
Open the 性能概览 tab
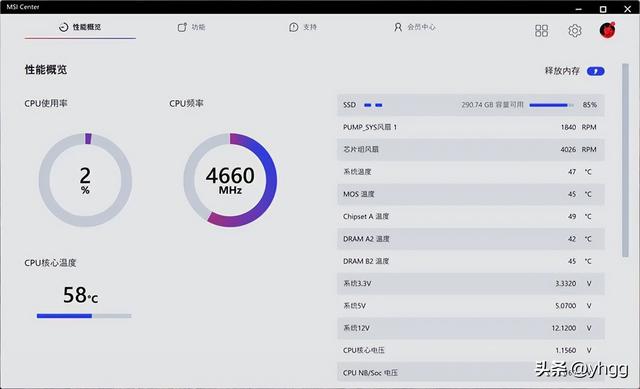click(x=80, y=27)
